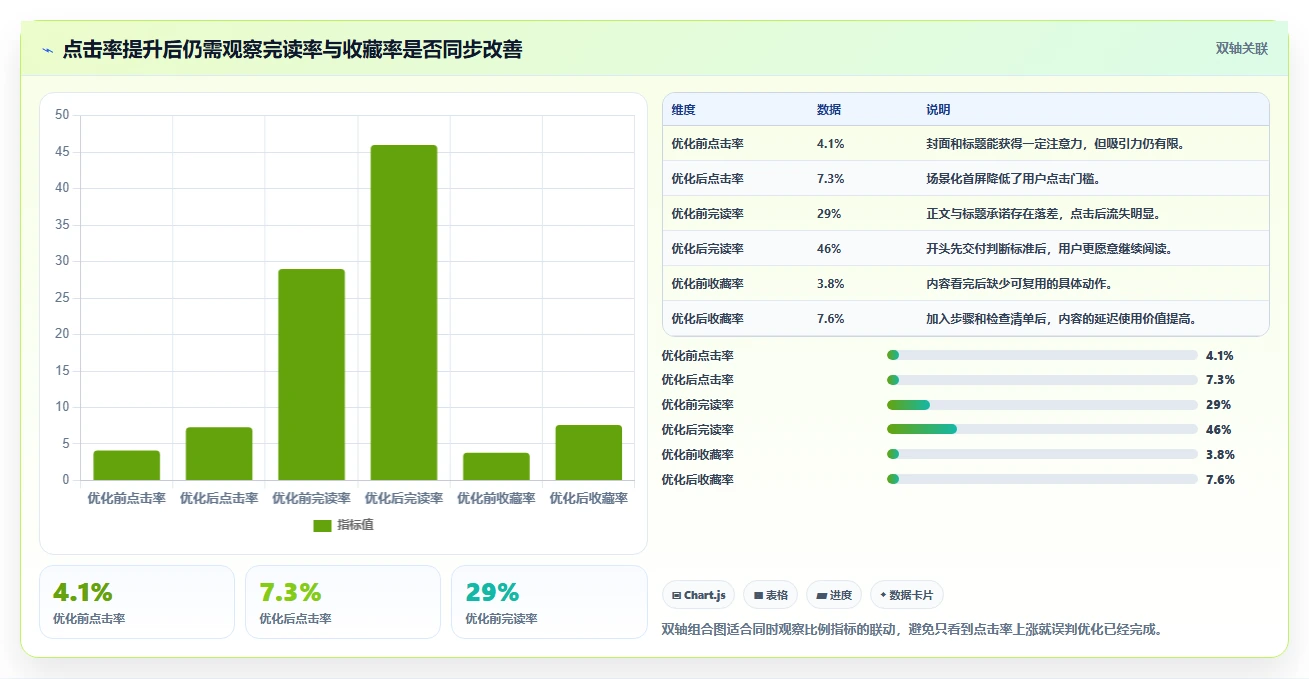Click the 优化后点击率 progress bar showing 7.3%

tap(1042, 380)
